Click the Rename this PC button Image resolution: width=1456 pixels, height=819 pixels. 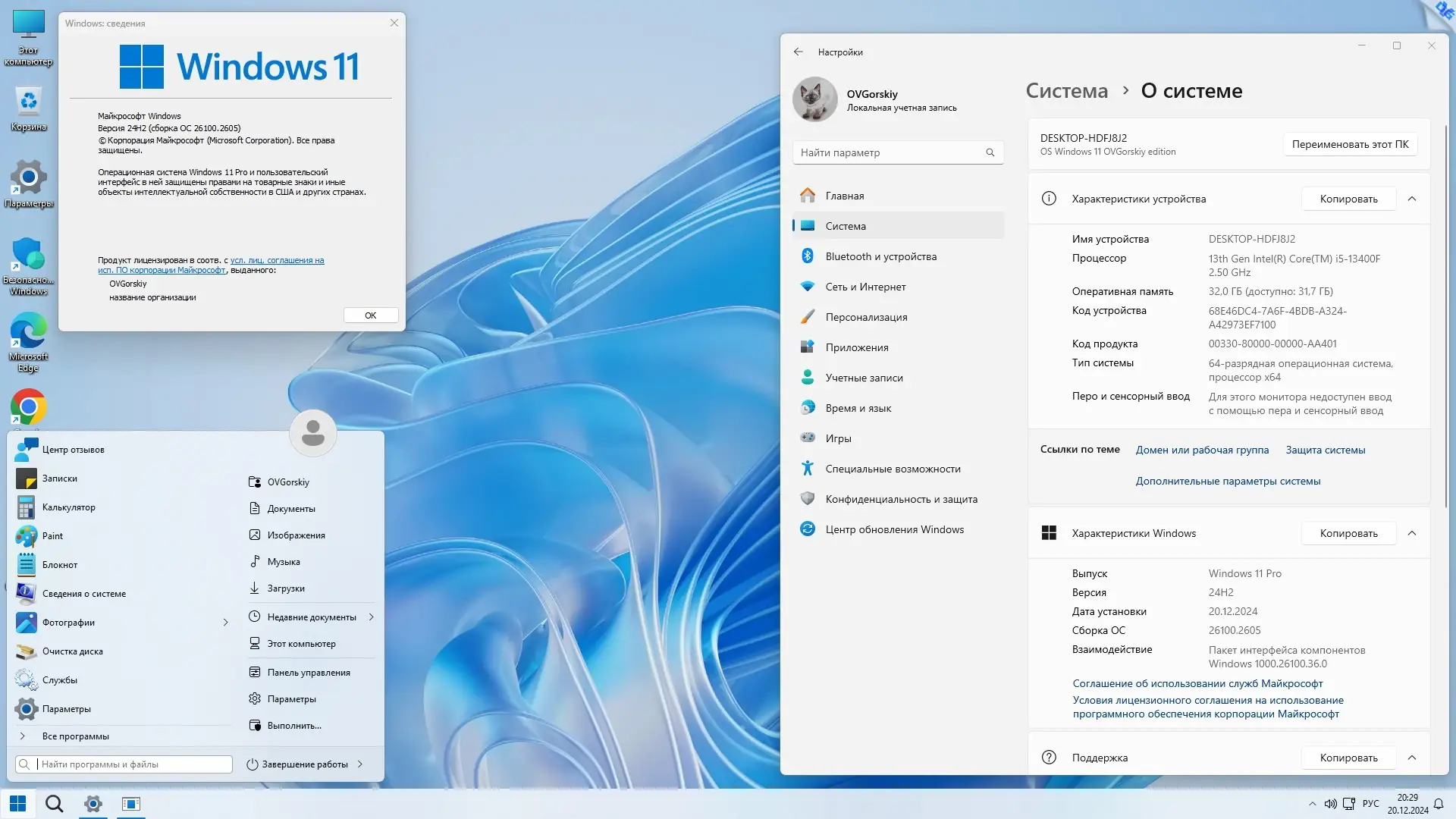(1350, 144)
